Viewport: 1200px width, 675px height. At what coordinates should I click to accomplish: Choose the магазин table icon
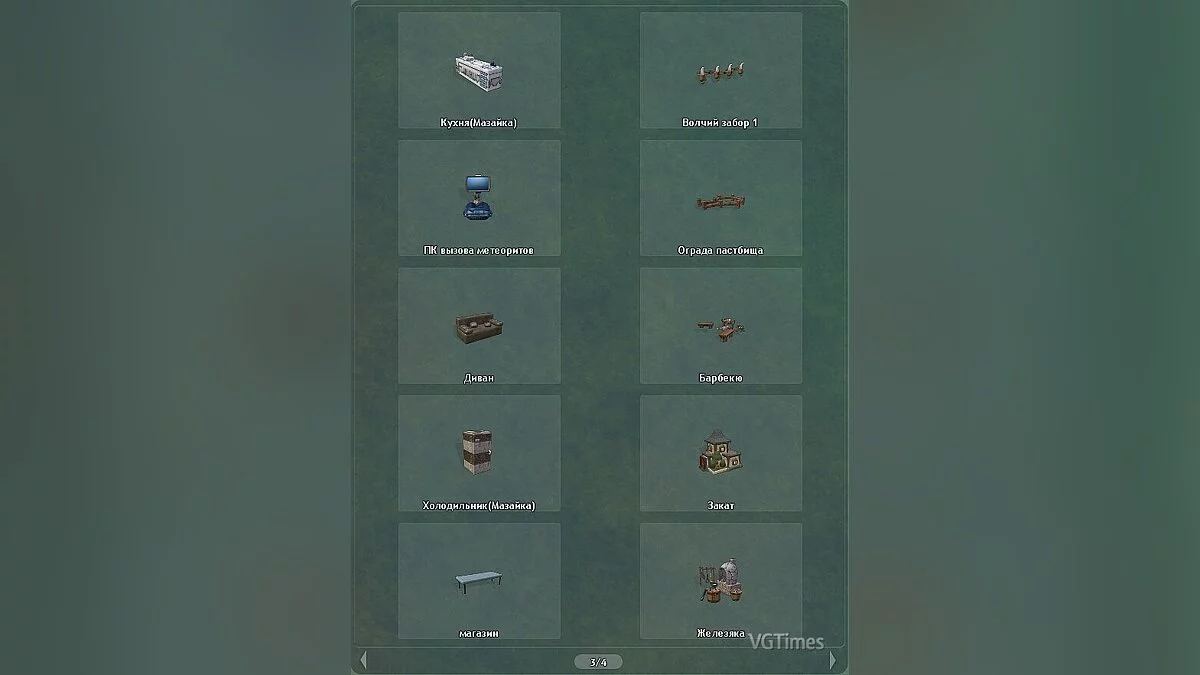(479, 579)
